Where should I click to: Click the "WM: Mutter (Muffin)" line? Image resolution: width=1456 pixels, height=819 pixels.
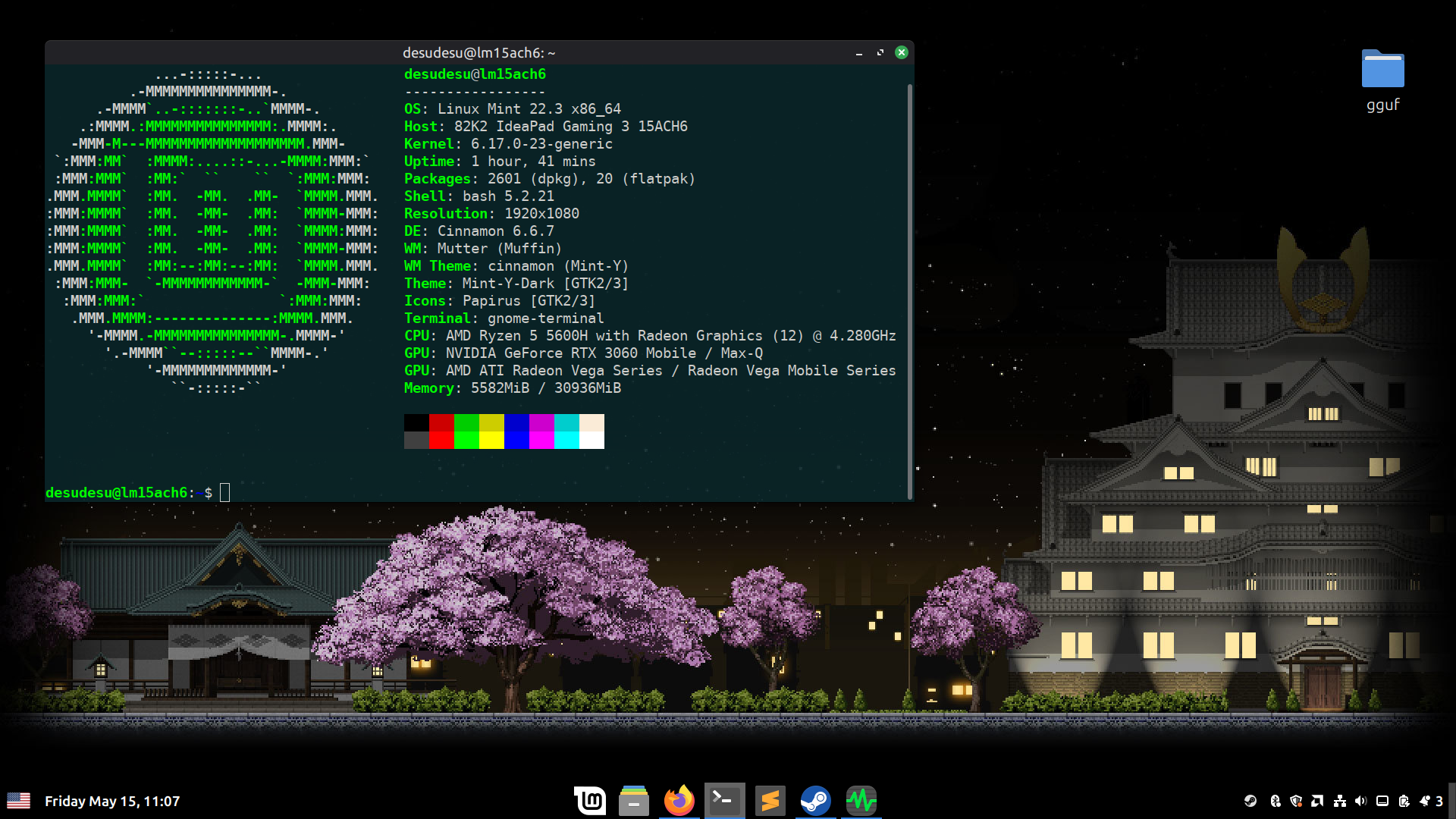(483, 249)
